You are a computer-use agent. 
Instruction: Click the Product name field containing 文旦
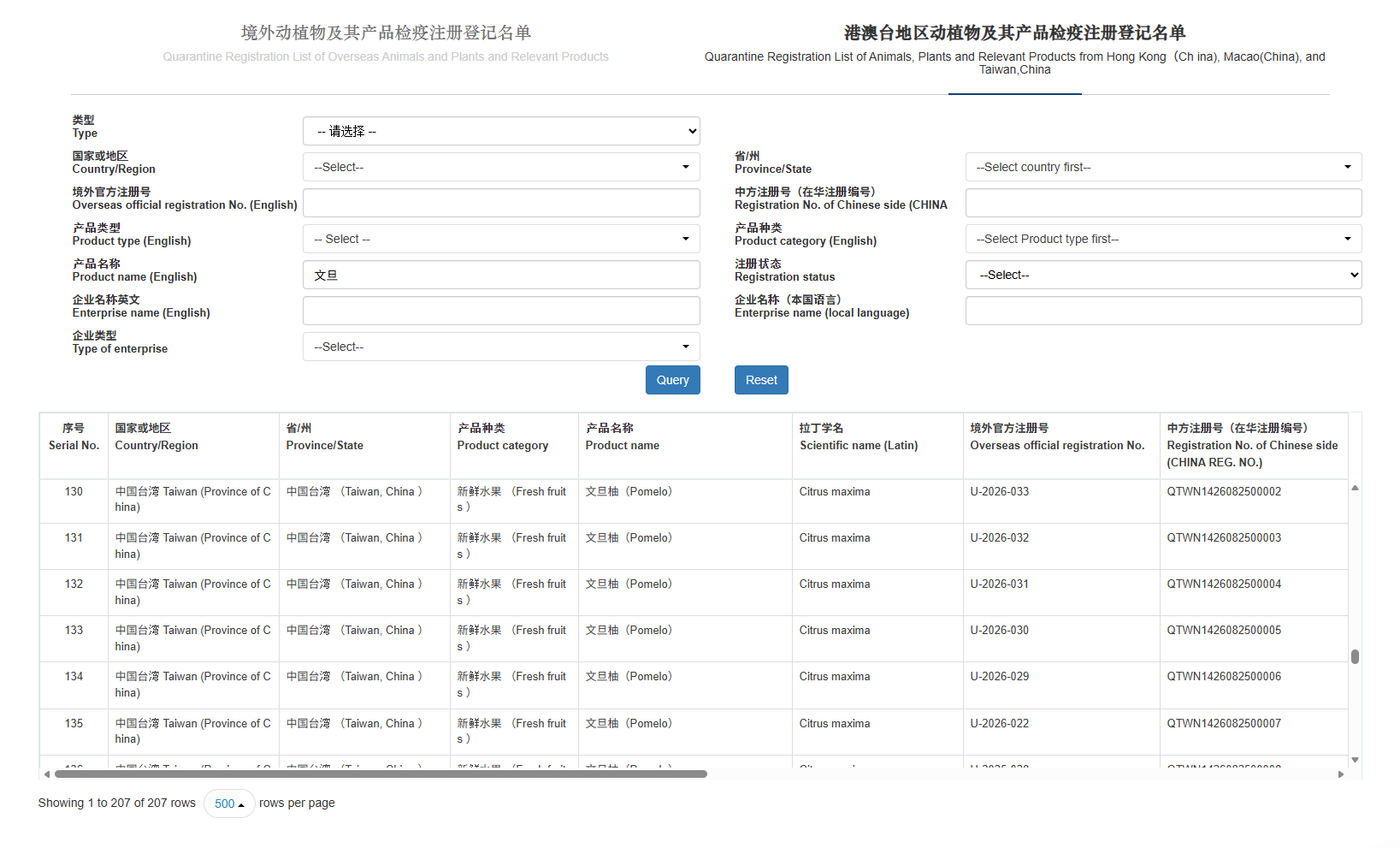pyautogui.click(x=501, y=275)
